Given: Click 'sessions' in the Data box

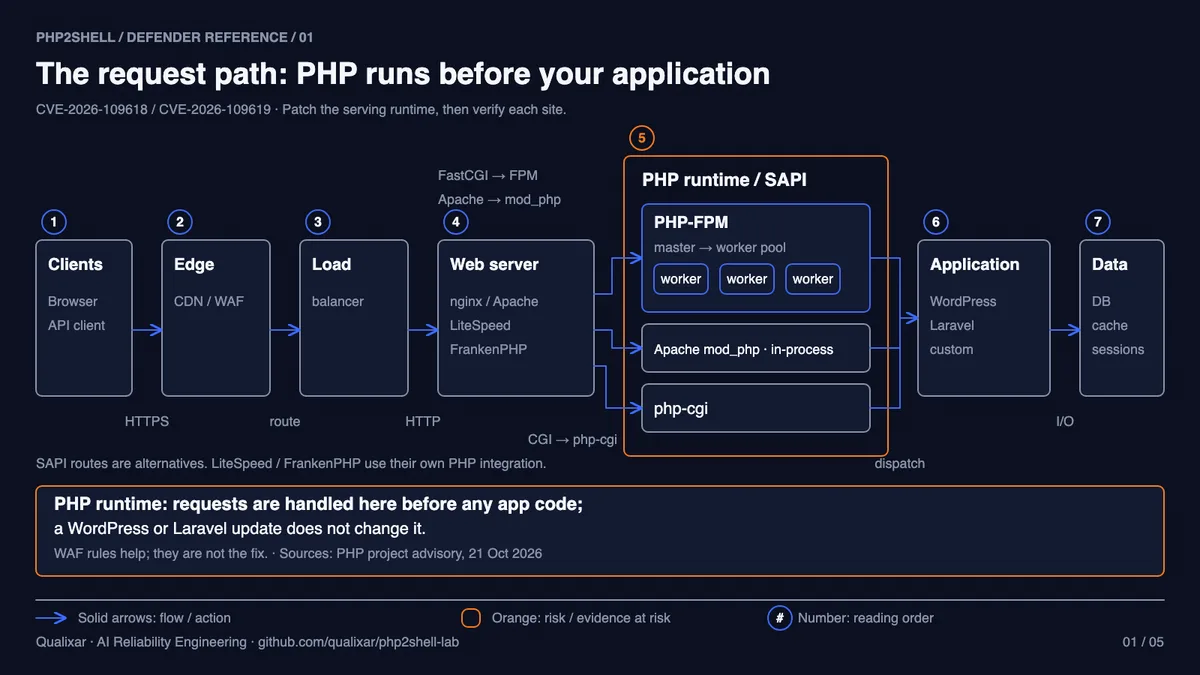Looking at the screenshot, I should tap(1118, 349).
